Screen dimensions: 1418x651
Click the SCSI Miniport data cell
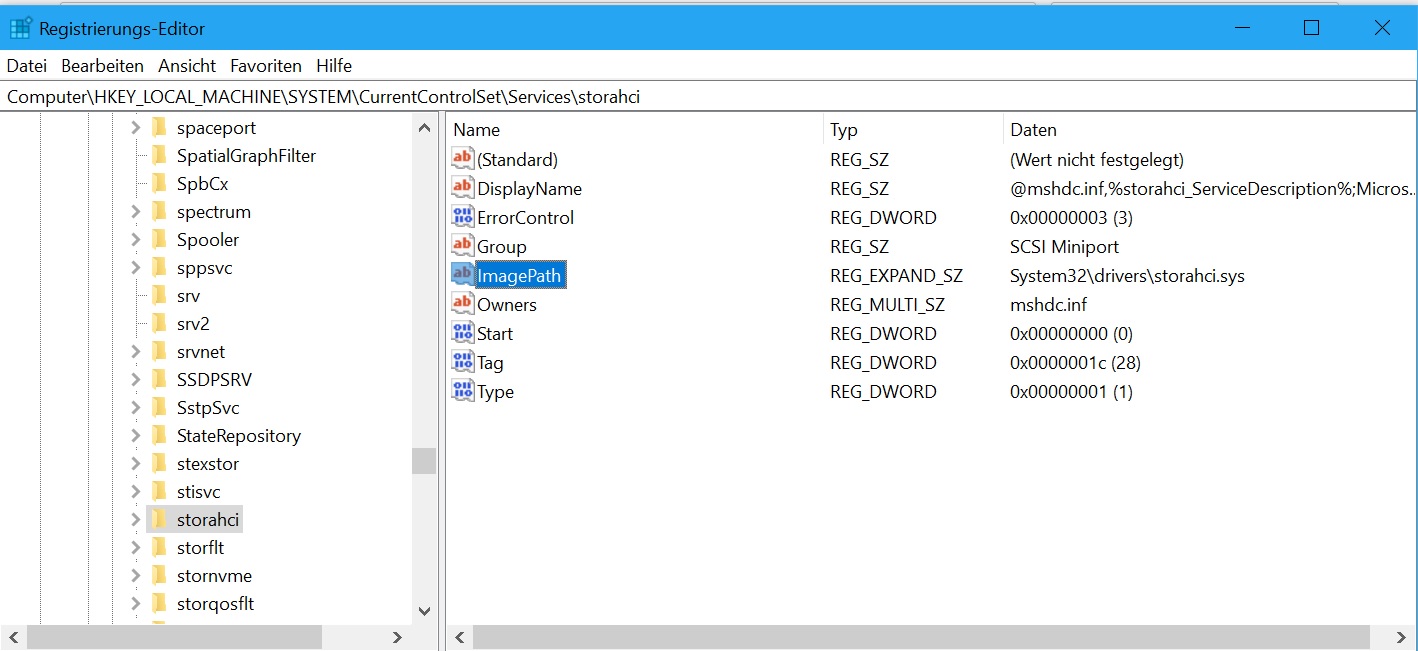click(1064, 246)
